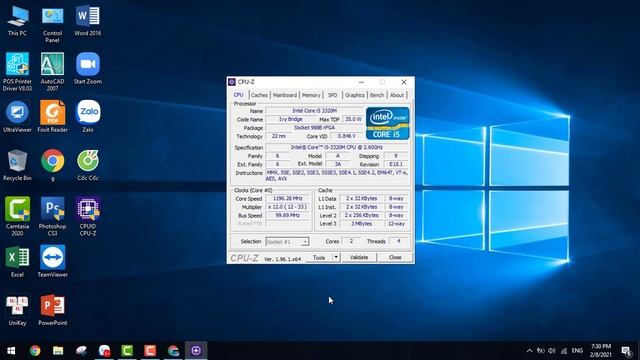
Task: Click the Core Speed value field
Action: tap(288, 198)
